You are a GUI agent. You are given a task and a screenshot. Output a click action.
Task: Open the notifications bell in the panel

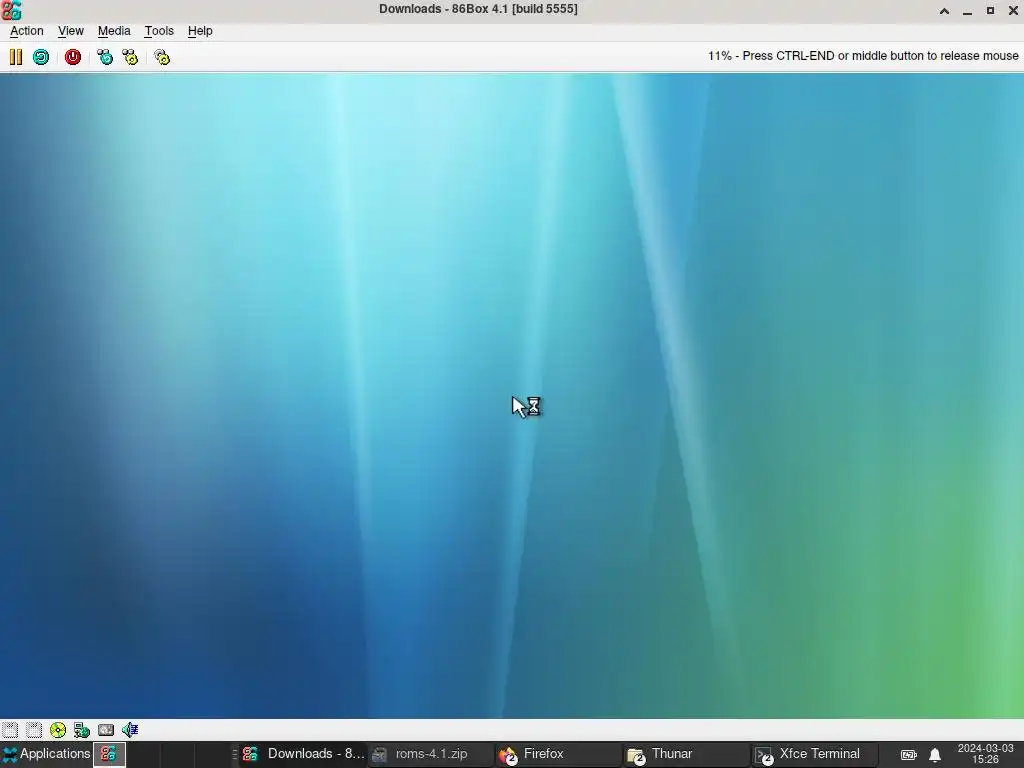tap(935, 755)
